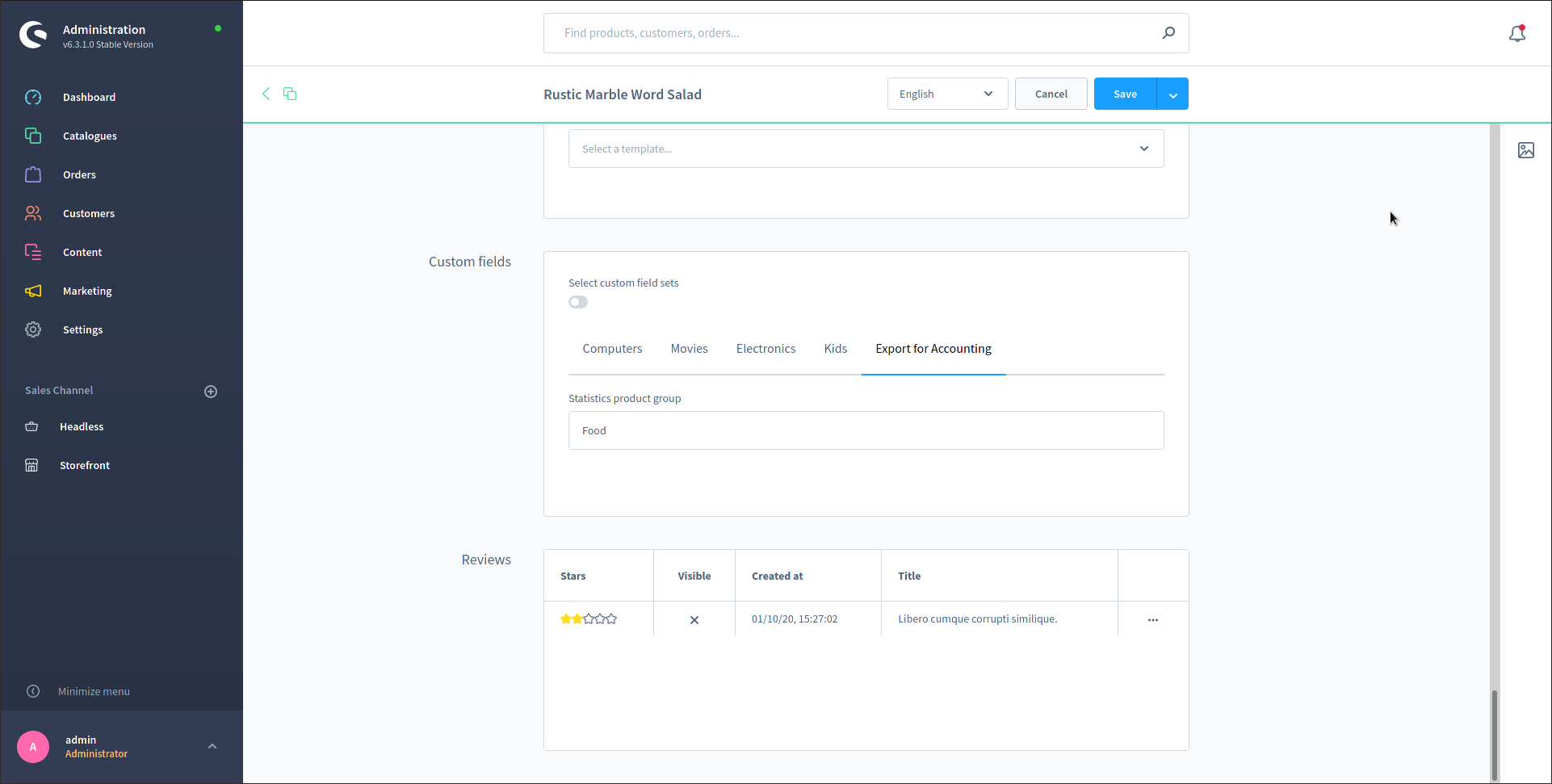Click the admin avatar circle
1552x784 pixels.
33,747
